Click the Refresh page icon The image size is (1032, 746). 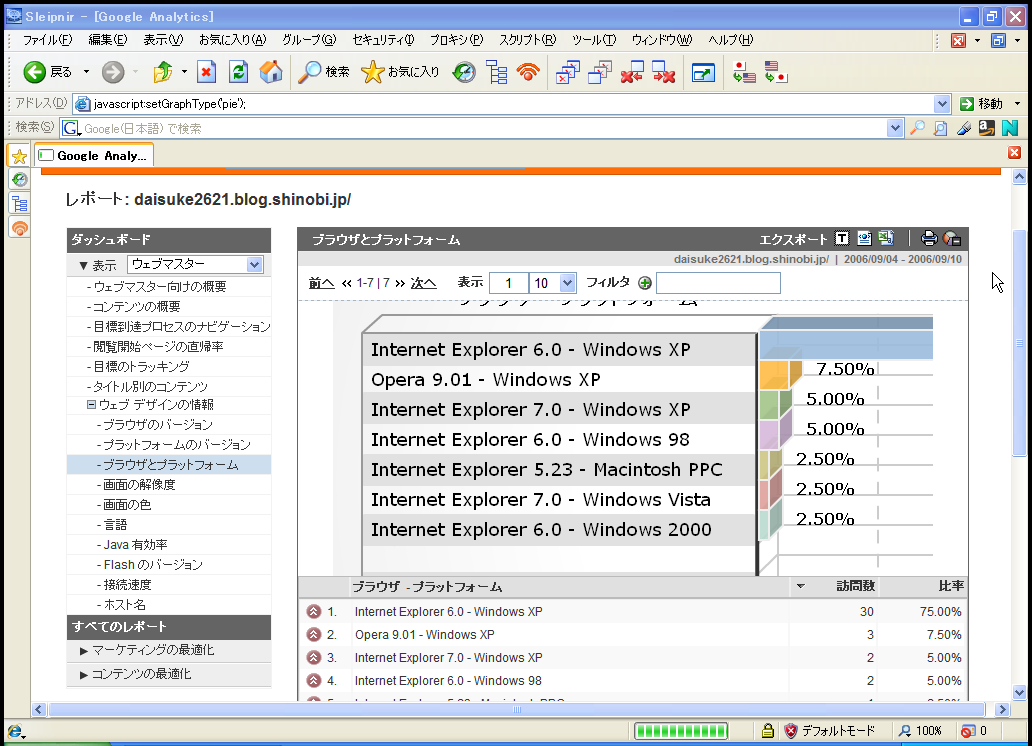tap(238, 71)
